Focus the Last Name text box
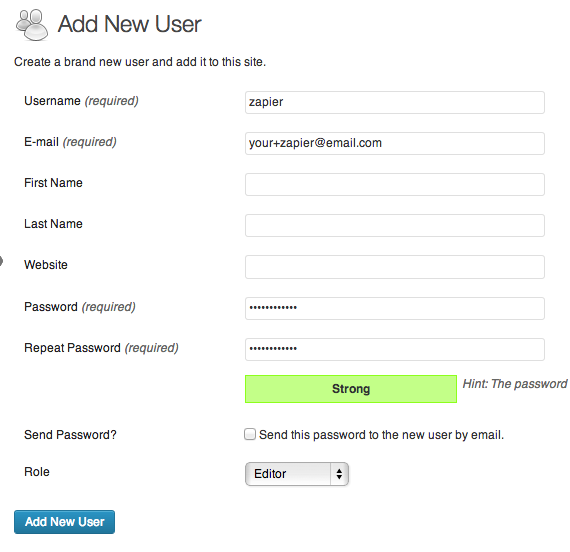This screenshot has height=552, width=570. 395,225
